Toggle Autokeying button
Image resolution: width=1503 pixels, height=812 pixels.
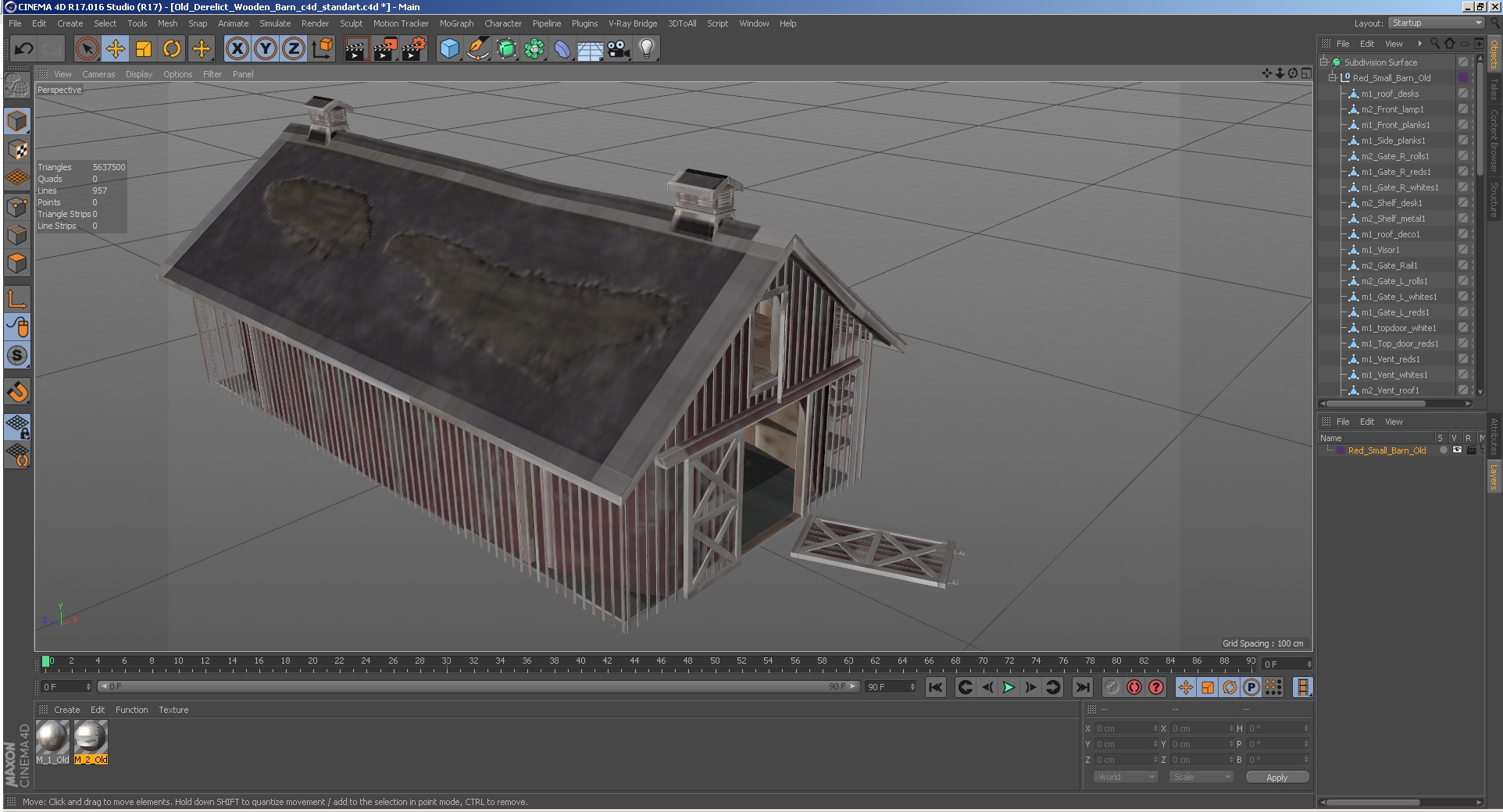(1134, 687)
